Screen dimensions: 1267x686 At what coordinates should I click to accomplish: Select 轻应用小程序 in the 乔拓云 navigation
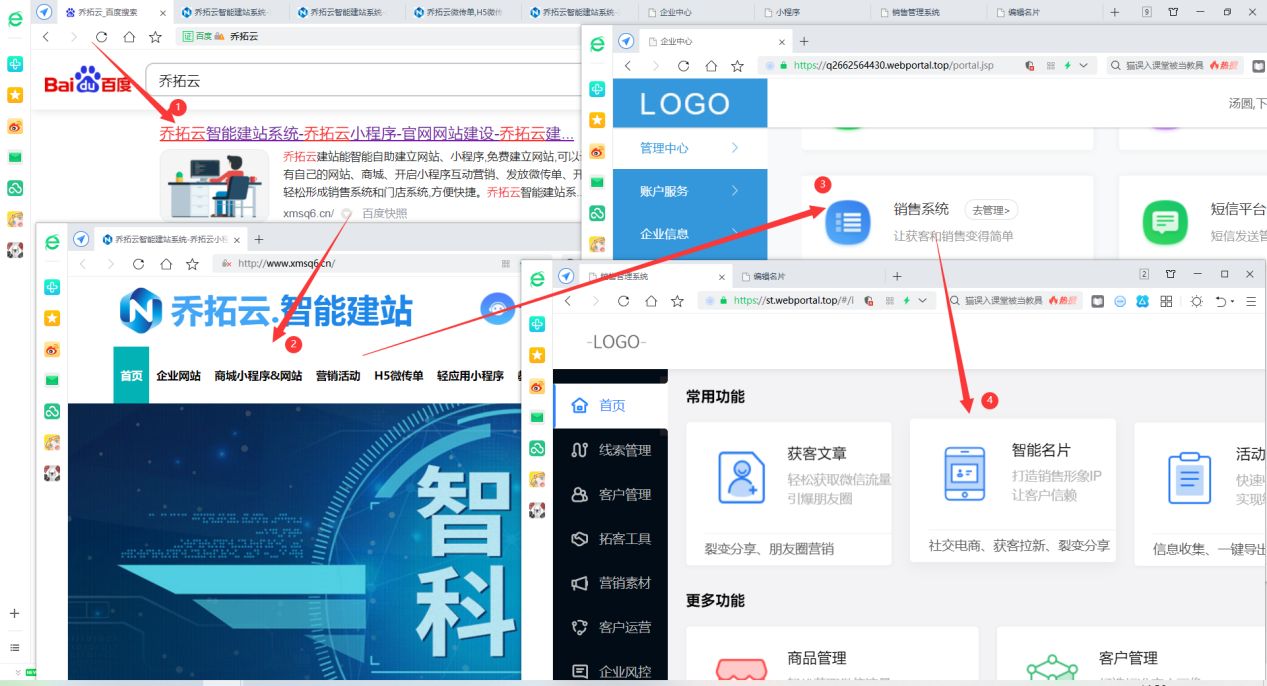(x=470, y=376)
